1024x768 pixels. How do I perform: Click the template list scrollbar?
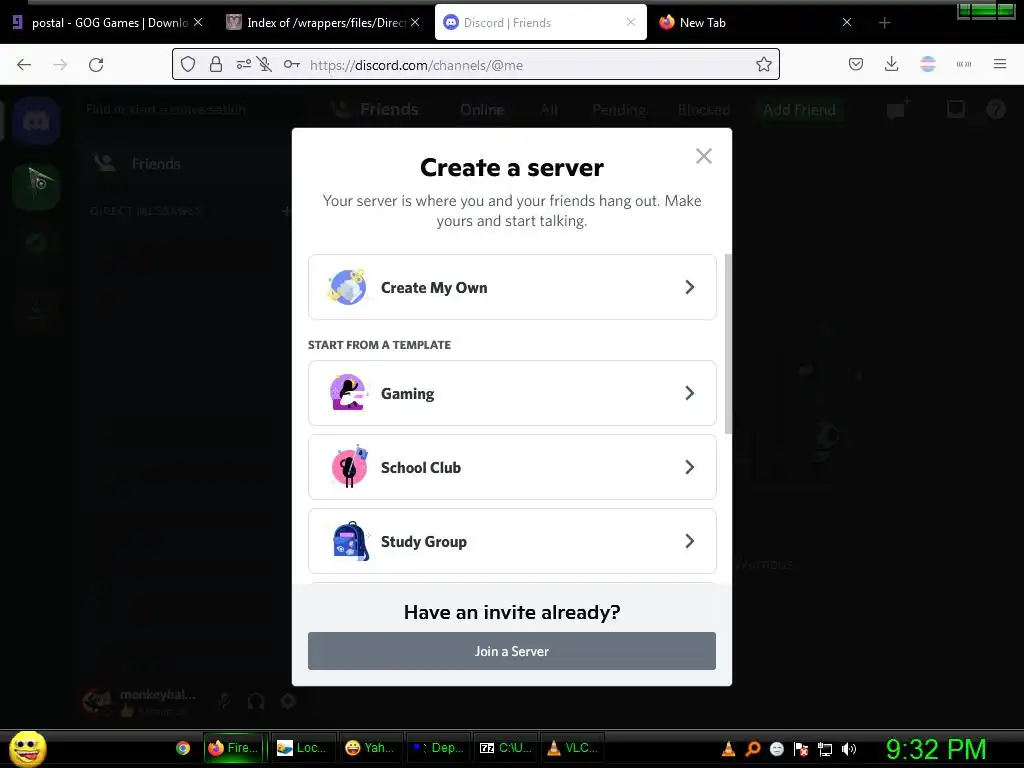click(728, 344)
